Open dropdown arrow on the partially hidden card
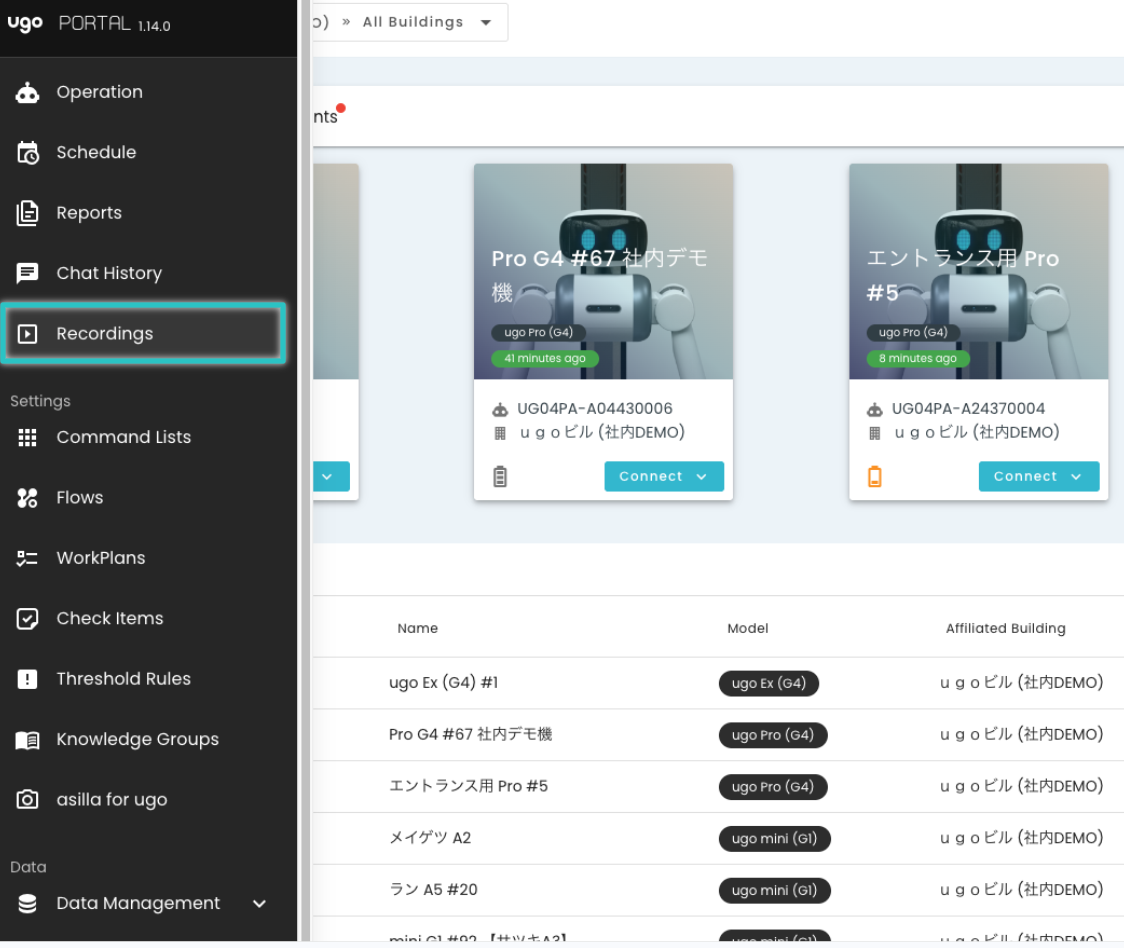 (x=328, y=477)
